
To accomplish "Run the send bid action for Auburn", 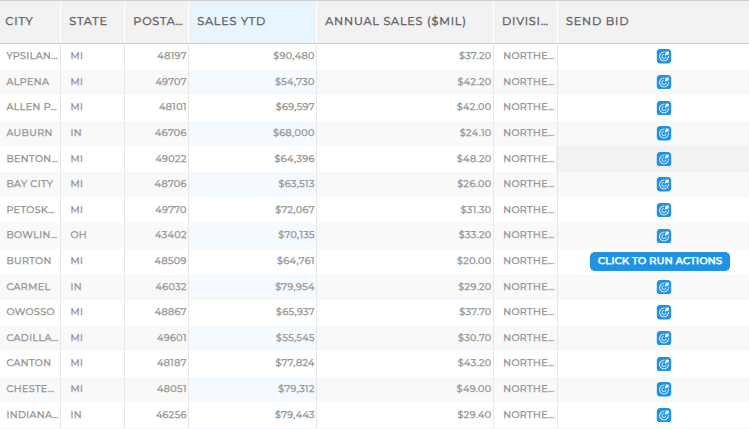I will [x=663, y=133].
